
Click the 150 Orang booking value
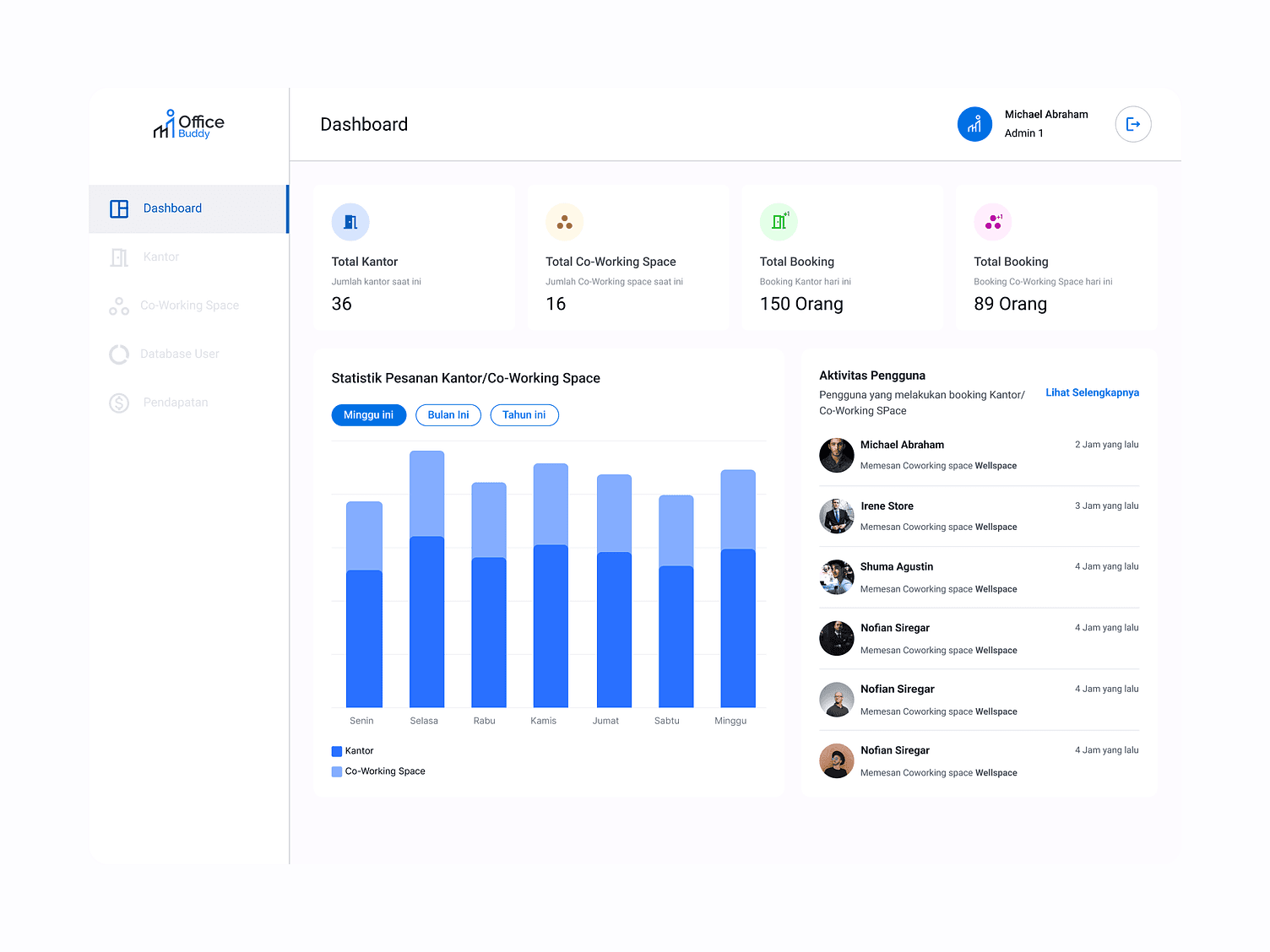pos(801,304)
